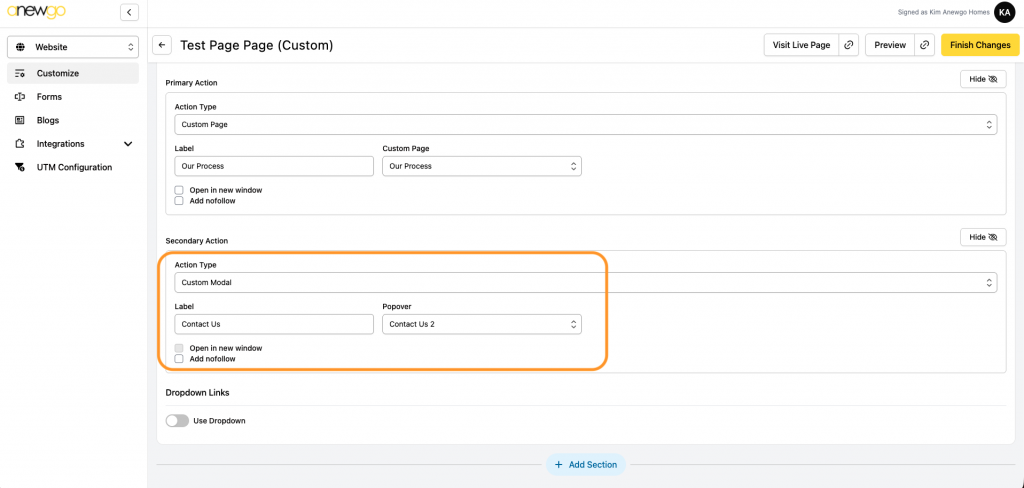
Task: Click the Forms icon in sidebar
Action: point(20,97)
